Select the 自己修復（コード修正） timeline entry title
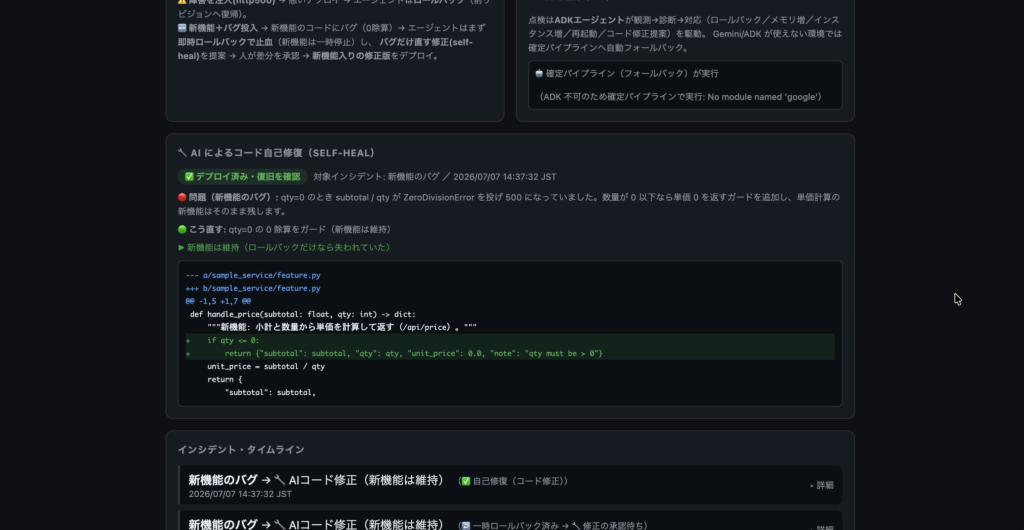Viewport: 1024px width, 530px height. (x=316, y=480)
